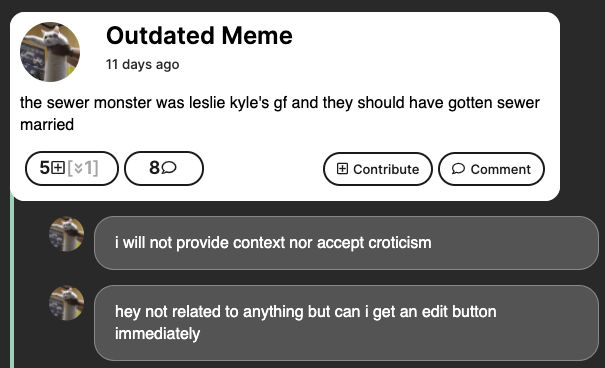Click the speech bubble icon next to 8
The width and height of the screenshot is (605, 368).
tap(169, 167)
